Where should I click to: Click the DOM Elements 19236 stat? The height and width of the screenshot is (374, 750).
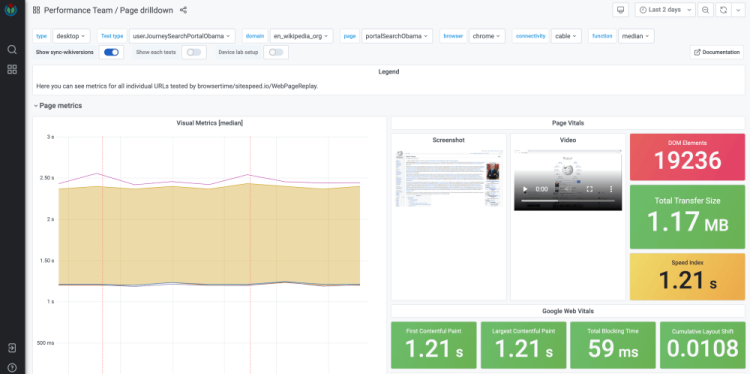(x=687, y=157)
